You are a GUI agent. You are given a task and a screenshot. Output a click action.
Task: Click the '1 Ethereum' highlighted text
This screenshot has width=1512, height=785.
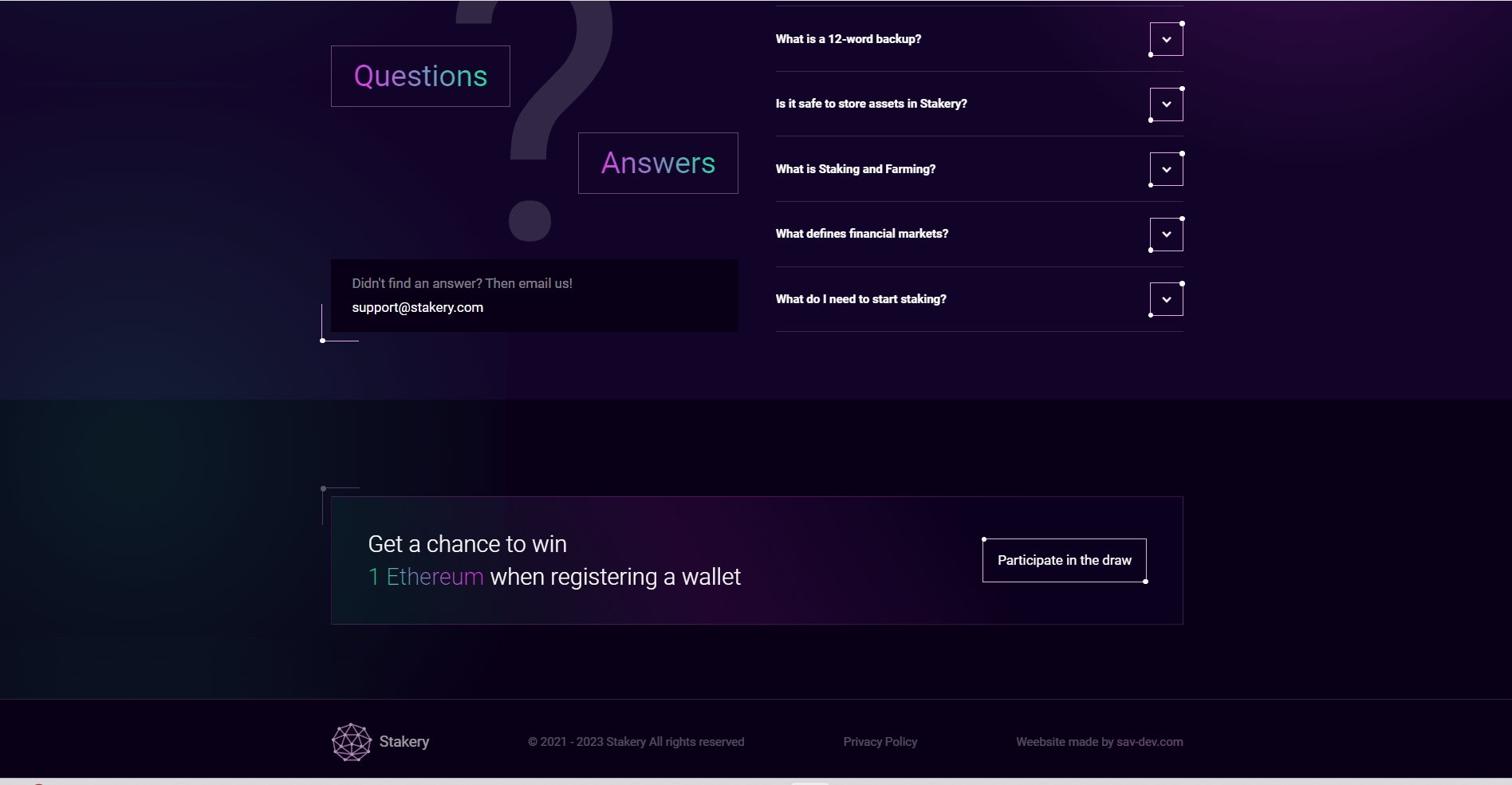(x=426, y=577)
